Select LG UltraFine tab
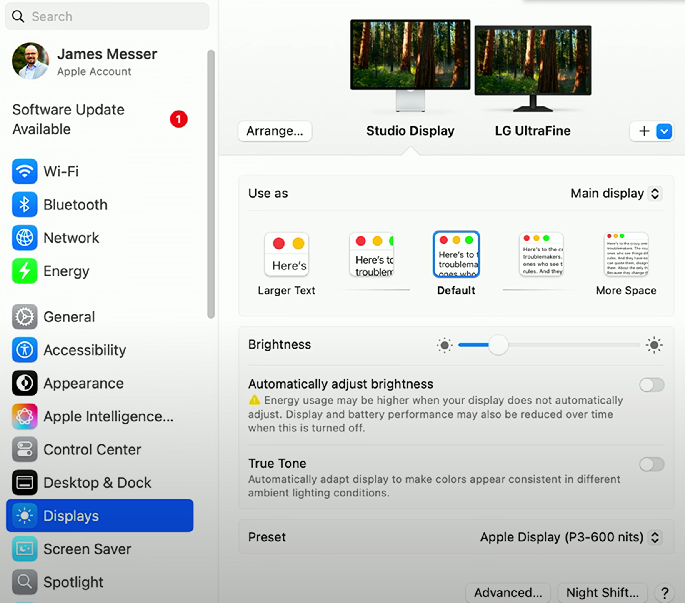This screenshot has width=685, height=603. tap(533, 131)
